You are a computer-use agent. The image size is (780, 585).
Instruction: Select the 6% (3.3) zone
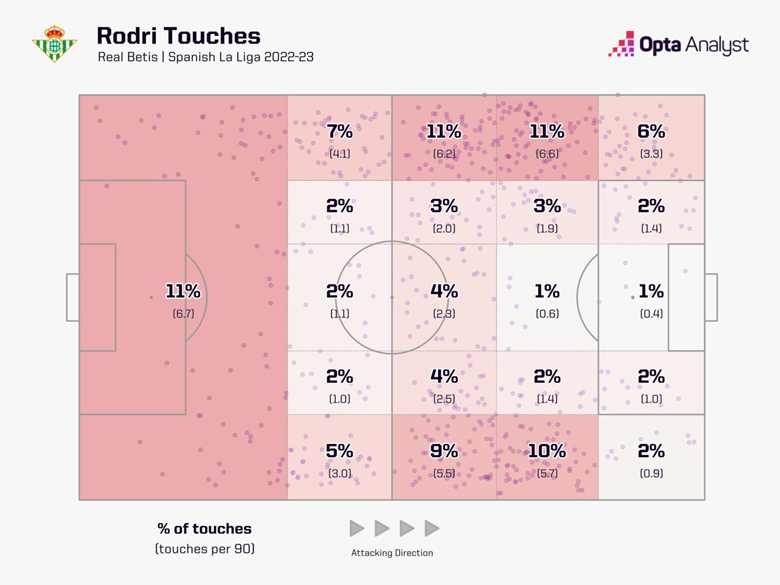(651, 139)
